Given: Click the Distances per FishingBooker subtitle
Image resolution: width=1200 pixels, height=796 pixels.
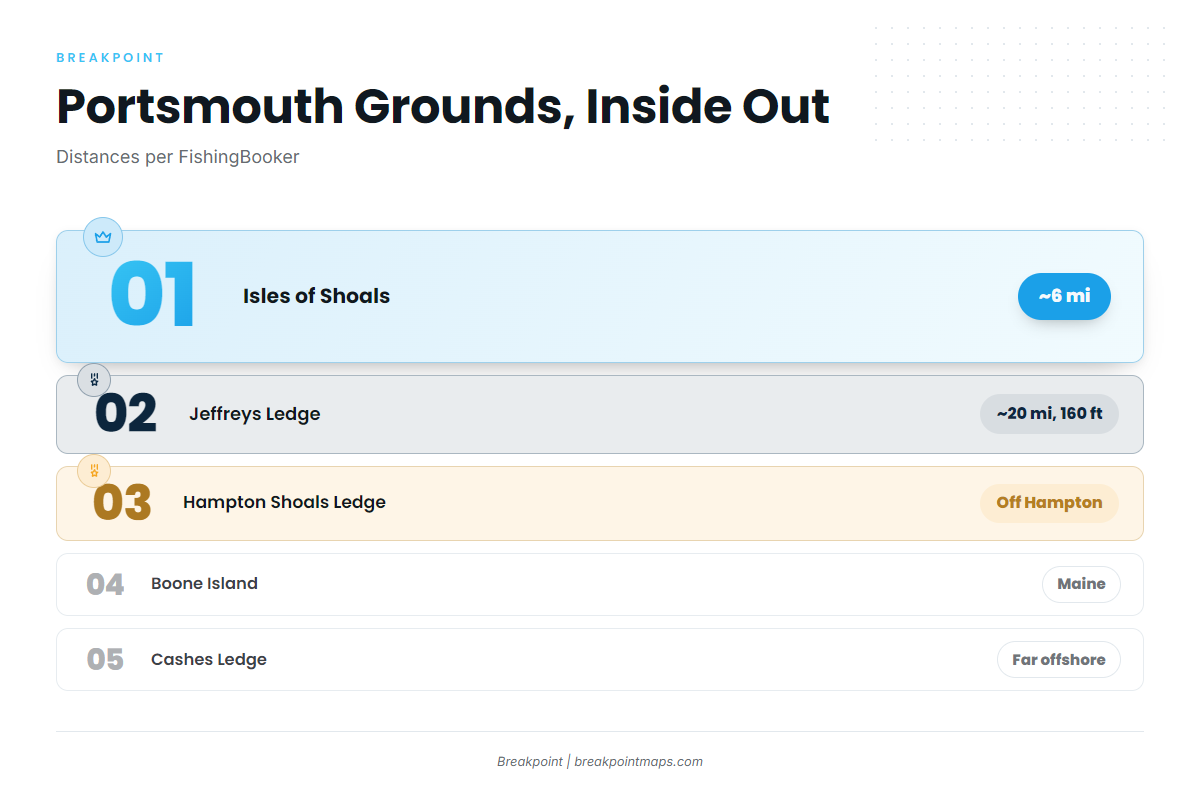Looking at the screenshot, I should pos(178,157).
